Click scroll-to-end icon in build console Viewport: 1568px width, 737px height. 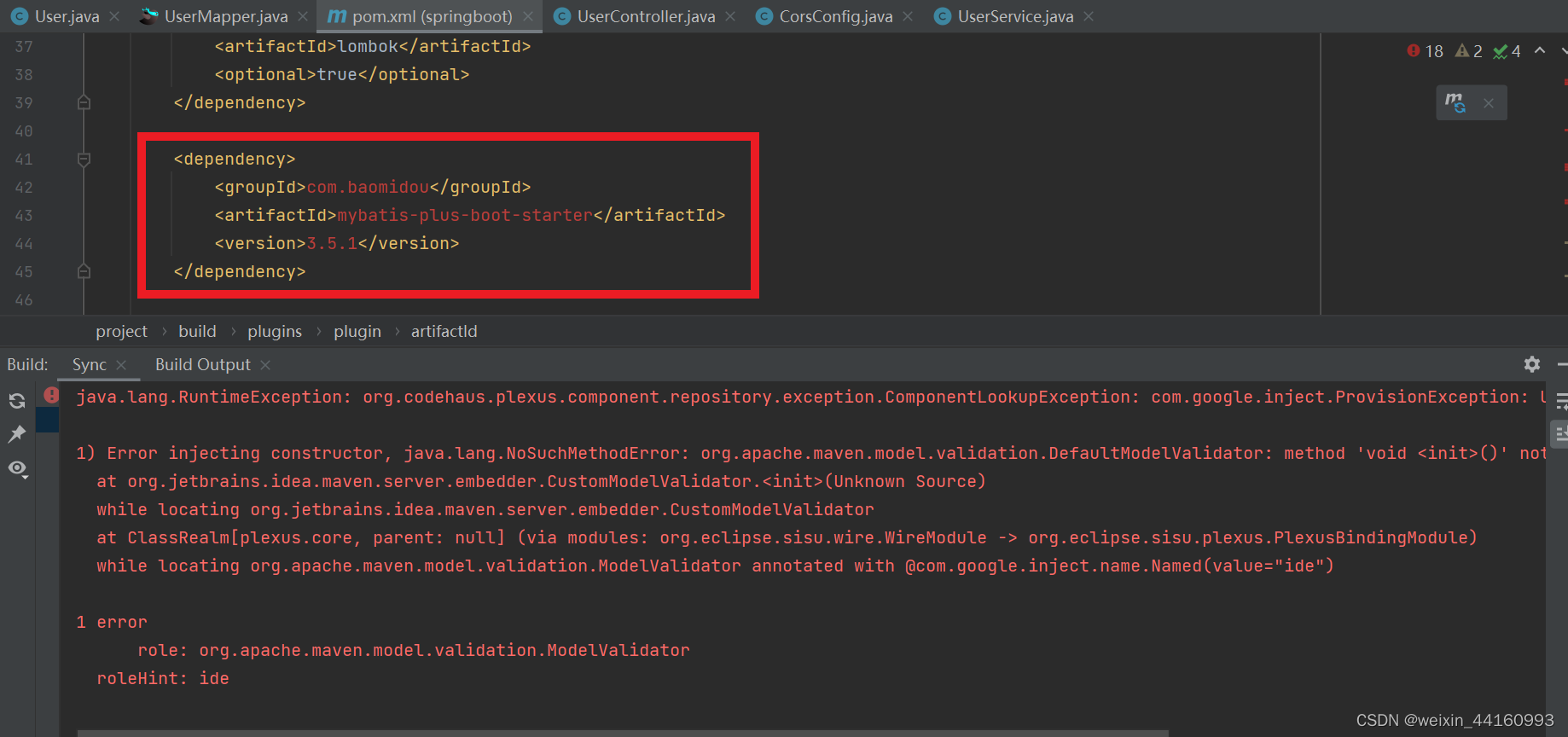click(x=1561, y=433)
